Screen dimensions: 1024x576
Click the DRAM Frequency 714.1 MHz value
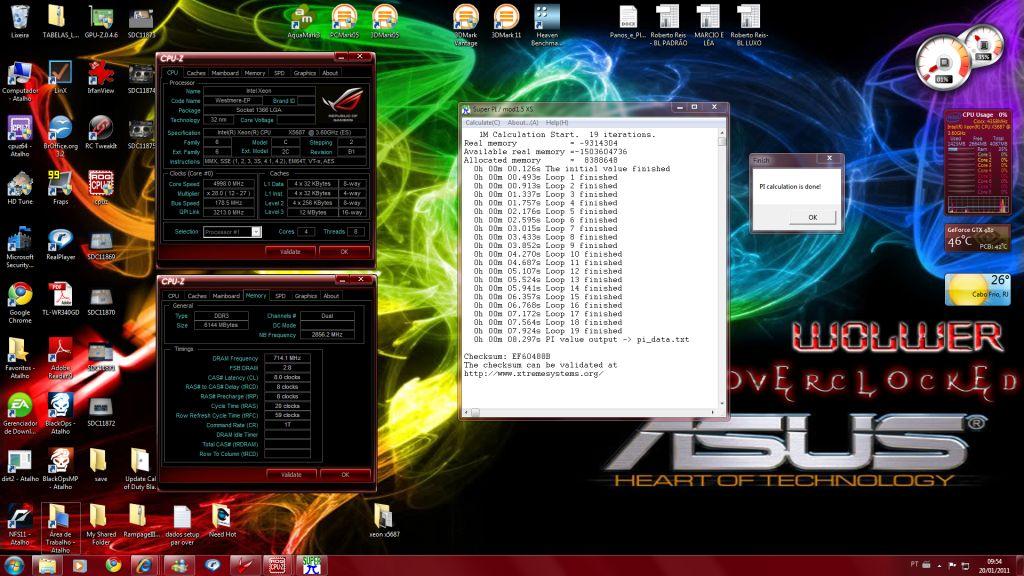pos(287,358)
